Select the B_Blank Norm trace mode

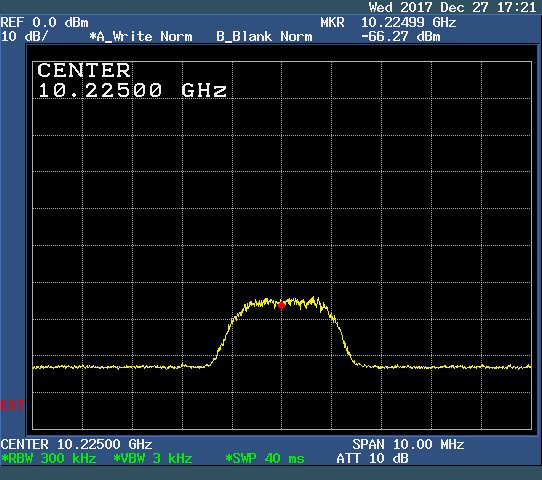264,36
